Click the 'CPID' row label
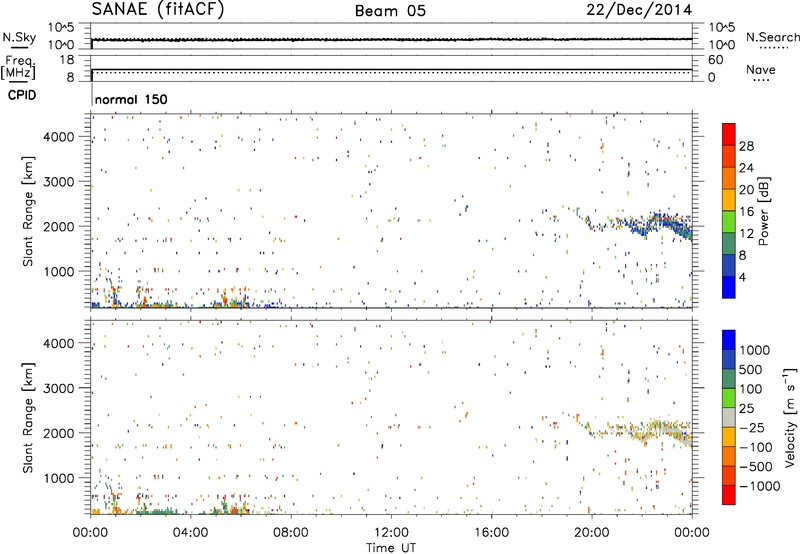The image size is (800, 554). [22, 95]
